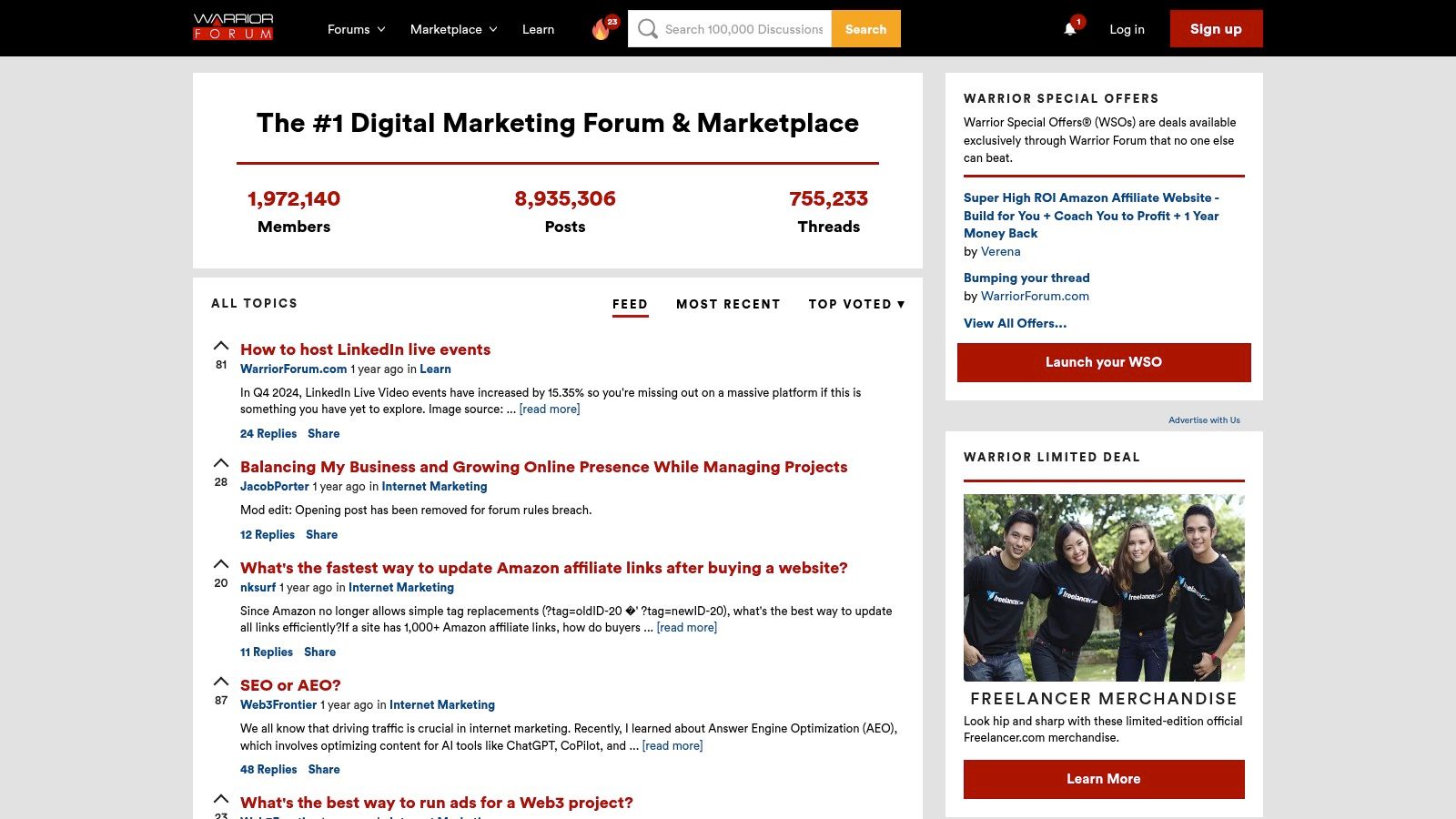
Task: Select the FEED tab
Action: (x=630, y=304)
